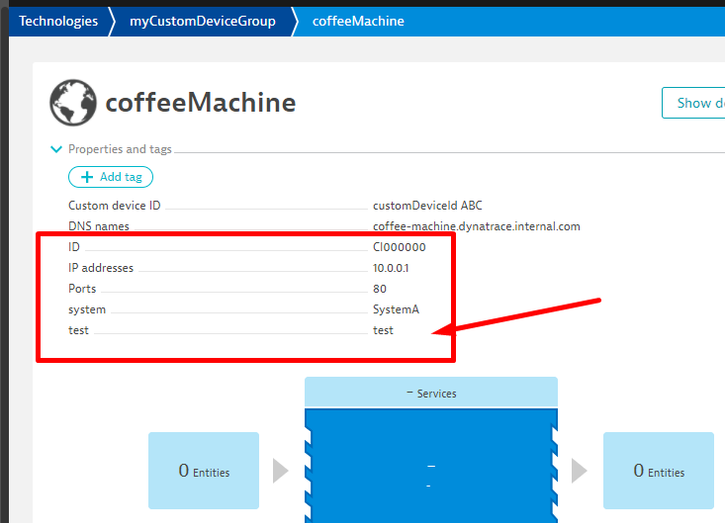The image size is (725, 523).
Task: Collapse the Properties and tags section
Action: tap(56, 149)
